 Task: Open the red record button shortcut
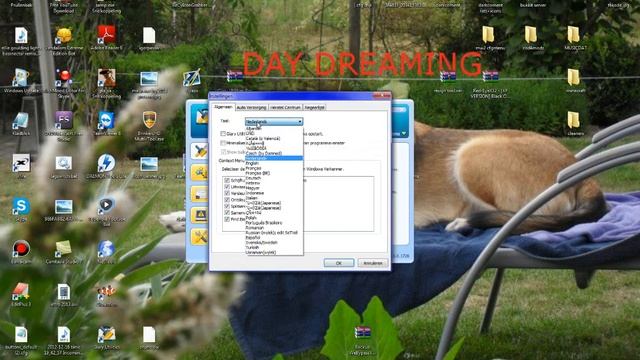[21, 249]
